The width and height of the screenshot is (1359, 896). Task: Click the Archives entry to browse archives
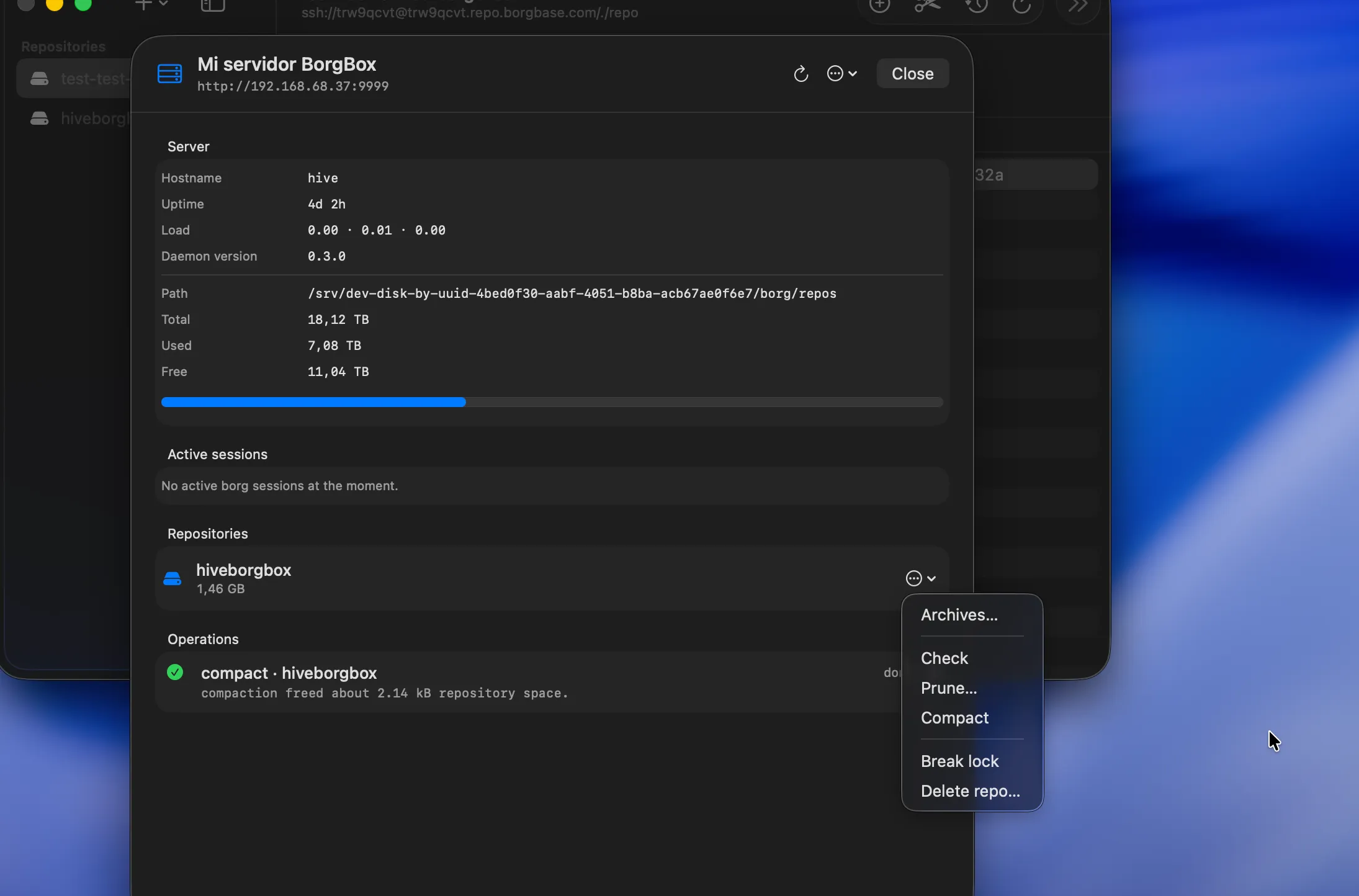point(959,615)
